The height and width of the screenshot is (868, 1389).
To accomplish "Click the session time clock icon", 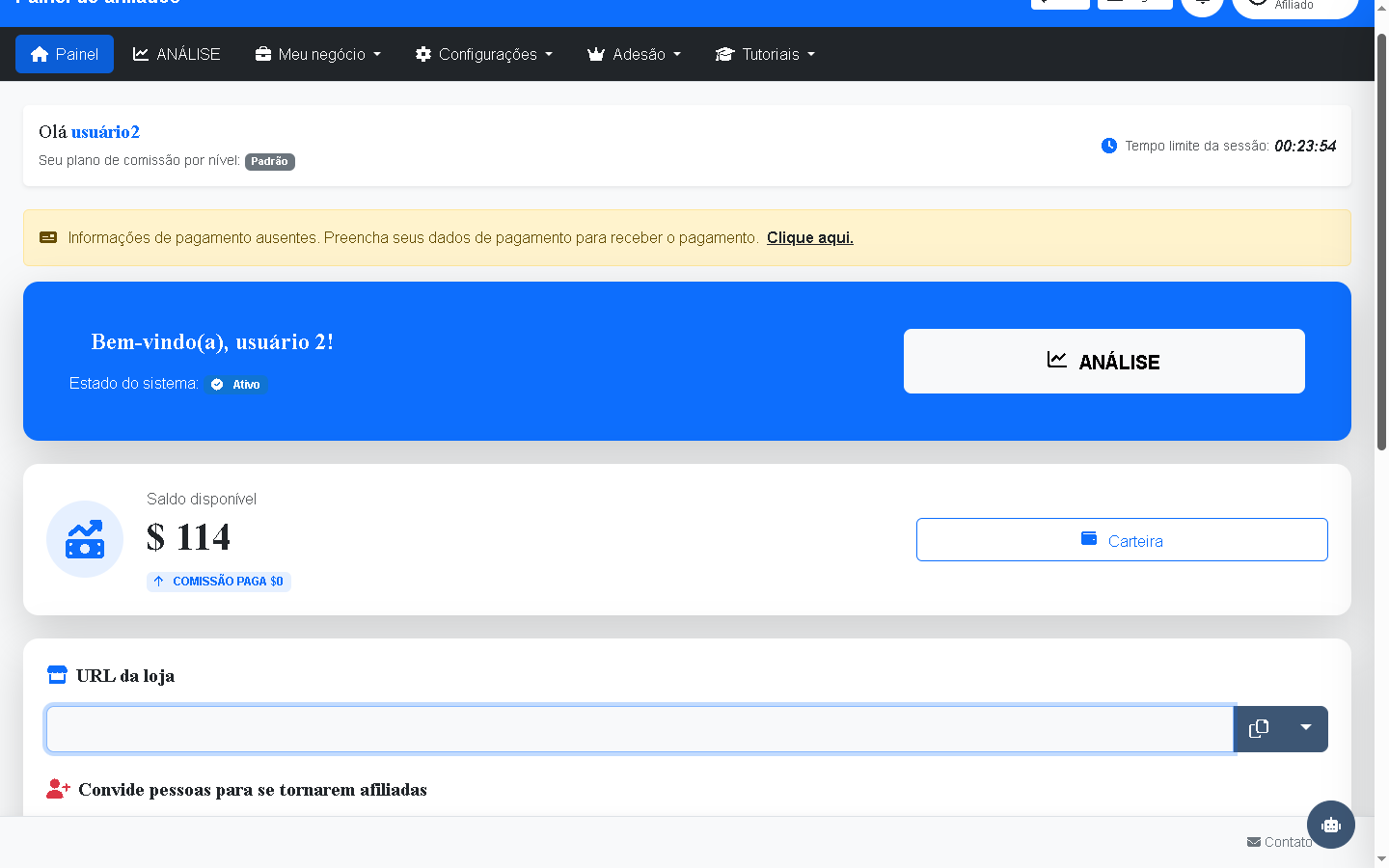I will pos(1109,146).
